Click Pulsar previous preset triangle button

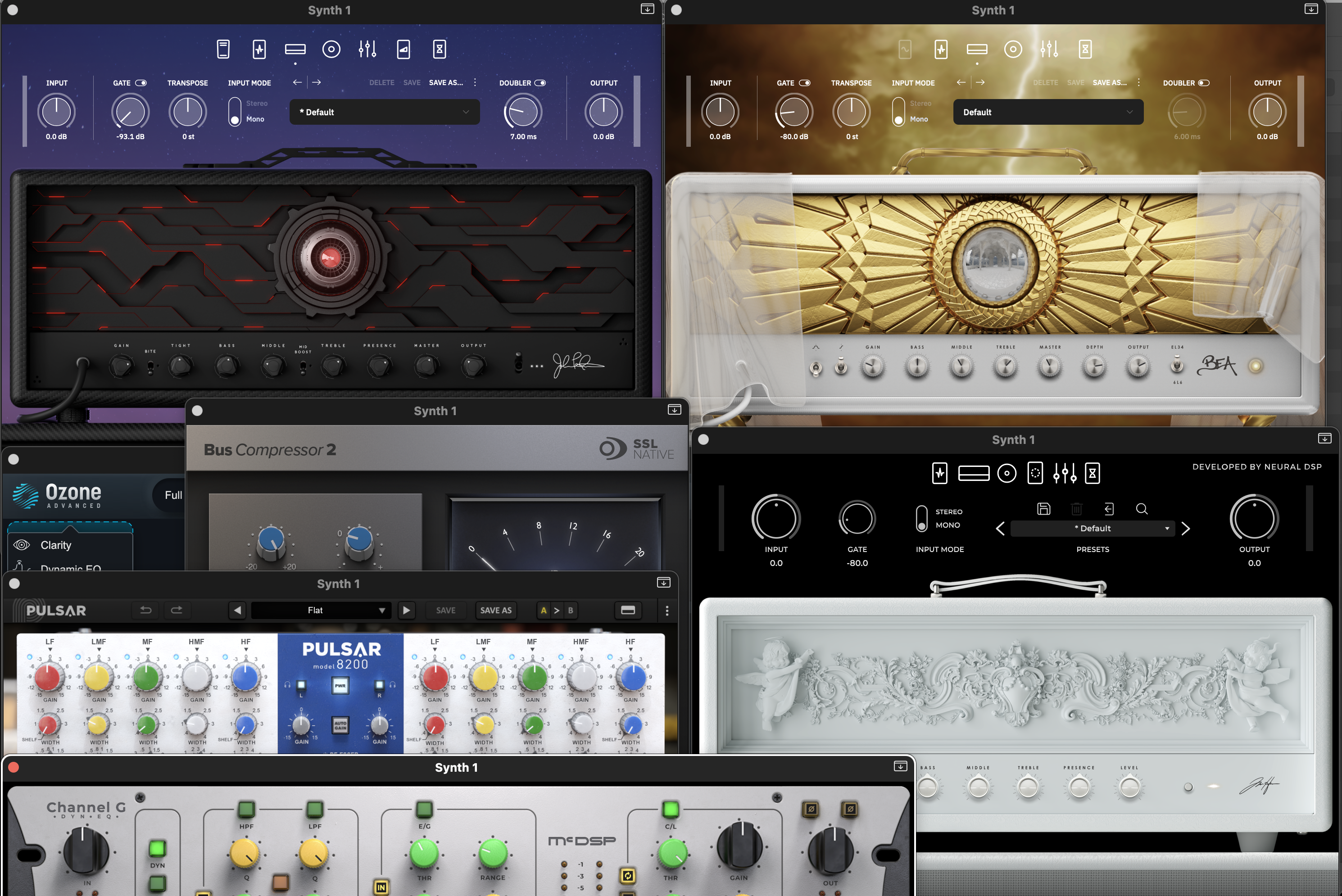(x=237, y=610)
